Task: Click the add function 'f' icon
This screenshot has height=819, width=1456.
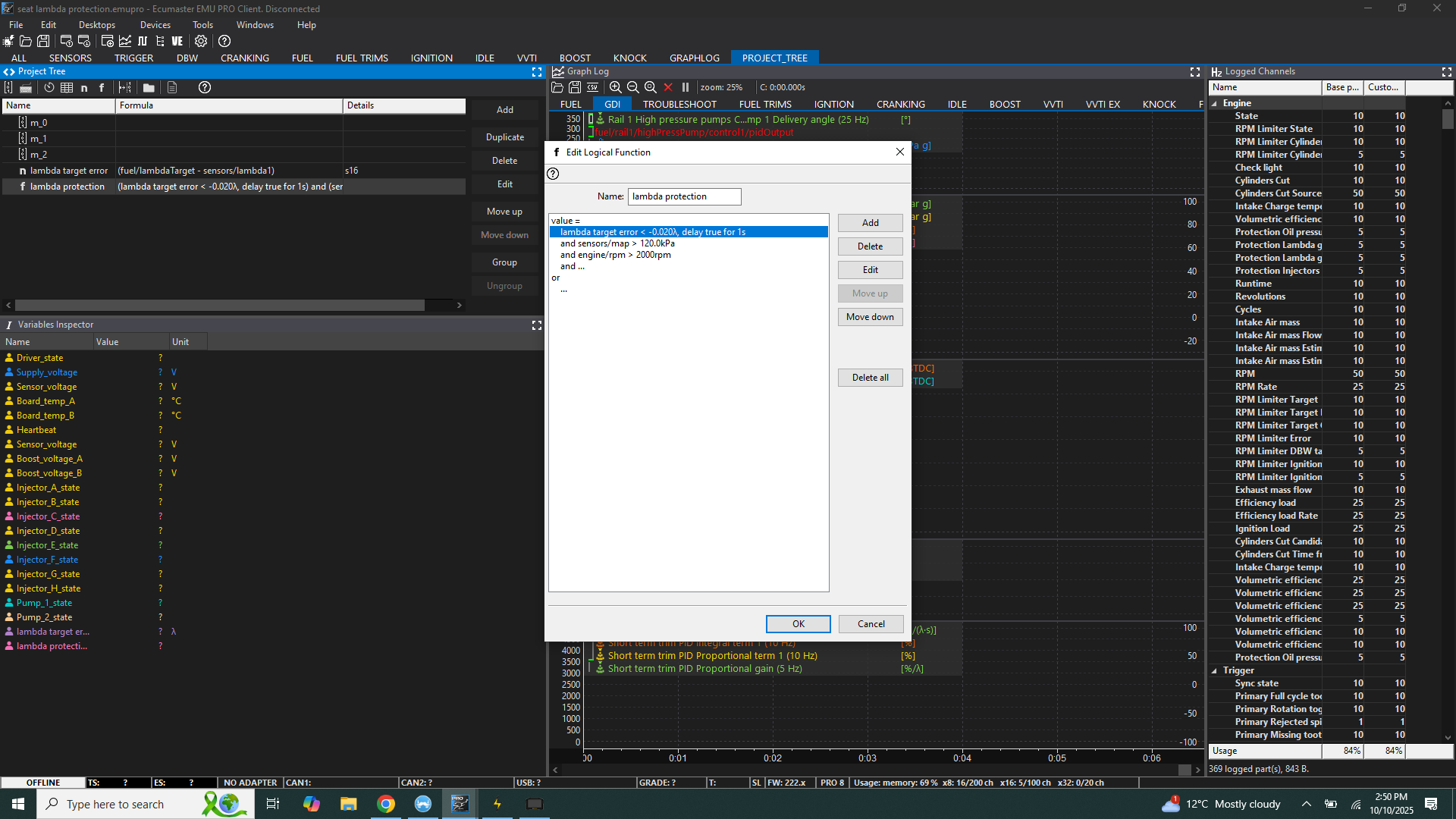Action: (102, 87)
